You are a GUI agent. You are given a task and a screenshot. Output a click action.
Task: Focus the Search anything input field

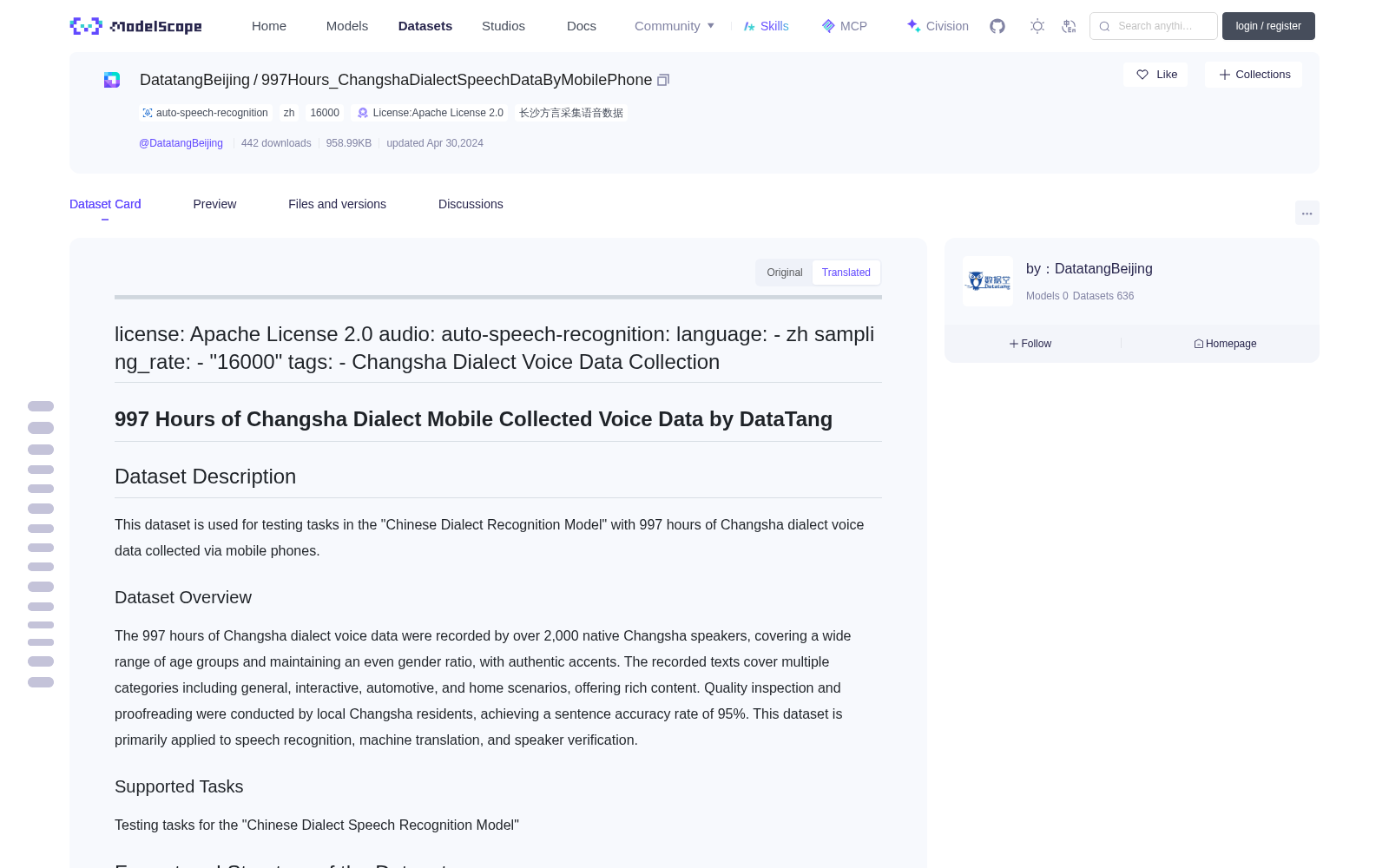[x=1154, y=26]
